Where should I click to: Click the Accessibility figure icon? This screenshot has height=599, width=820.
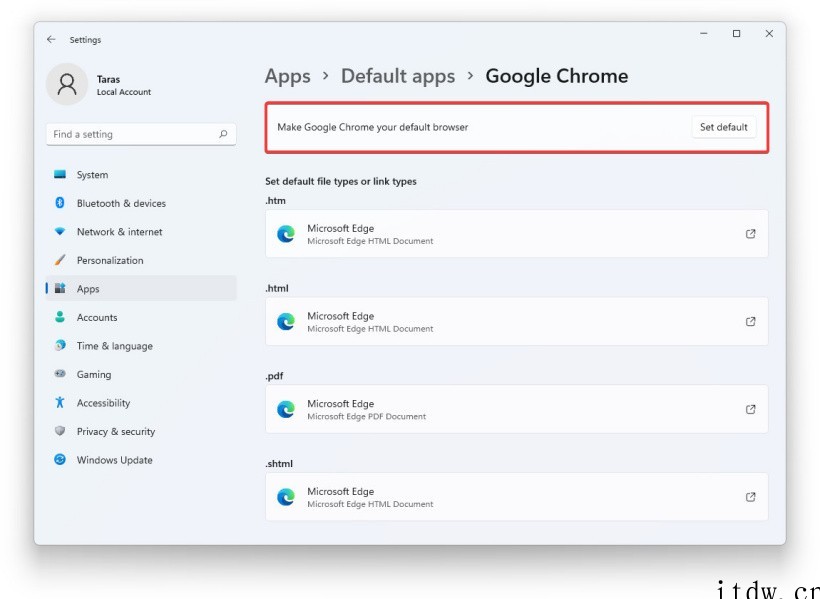click(x=60, y=402)
